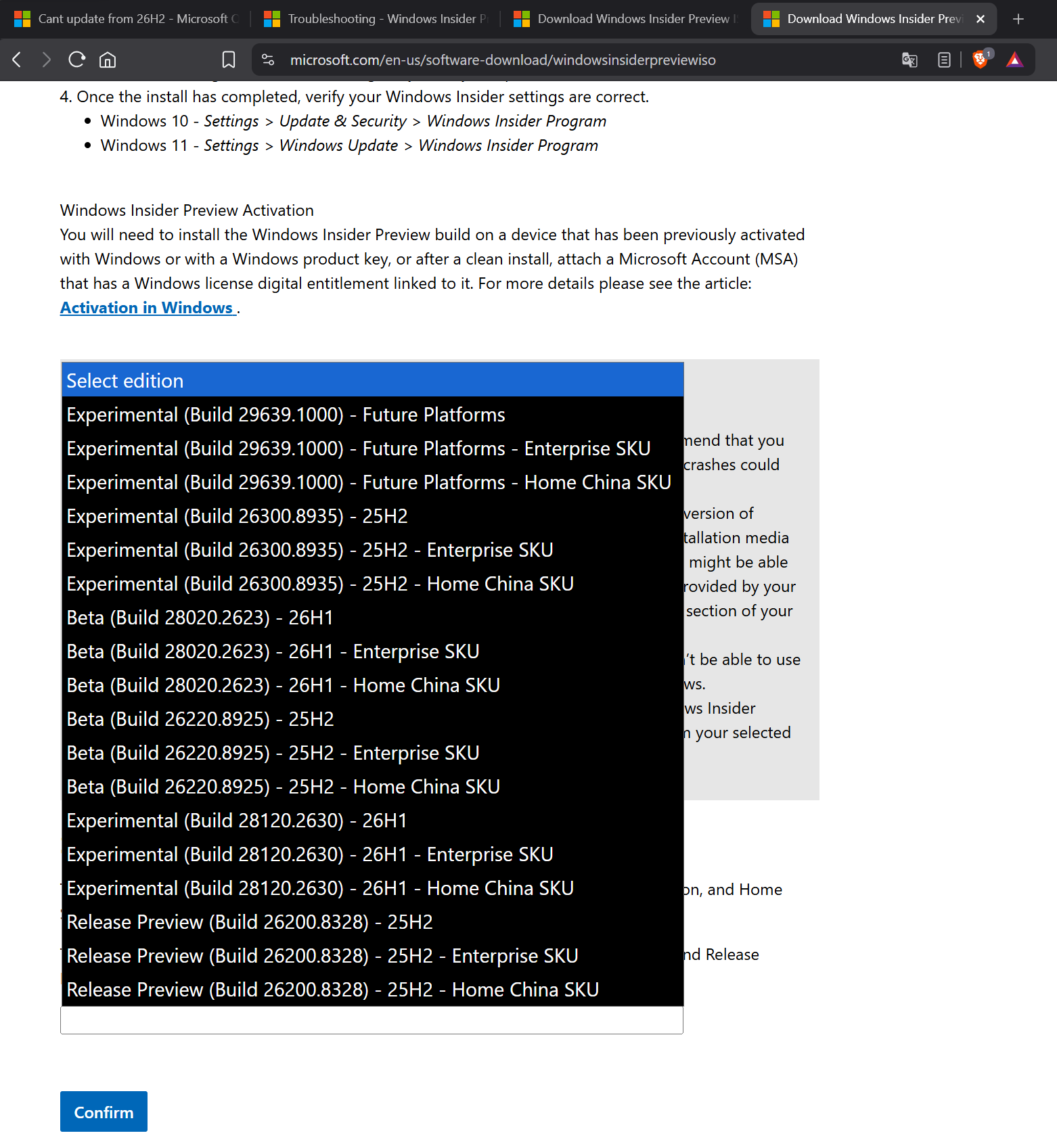Viewport: 1057px width, 1148px height.
Task: Select Build 29639.1000 Future Platforms Enterprise SKU
Action: 373,448
